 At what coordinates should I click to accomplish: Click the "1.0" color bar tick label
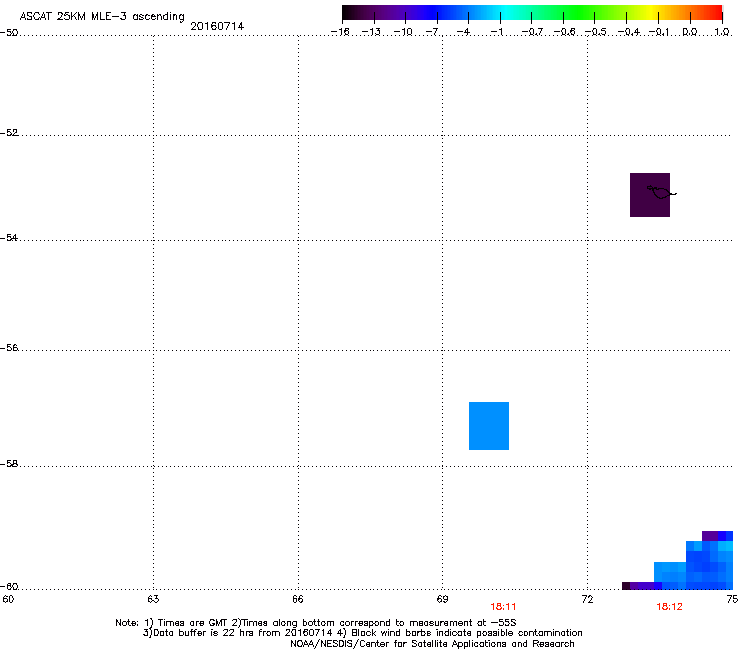[722, 32]
